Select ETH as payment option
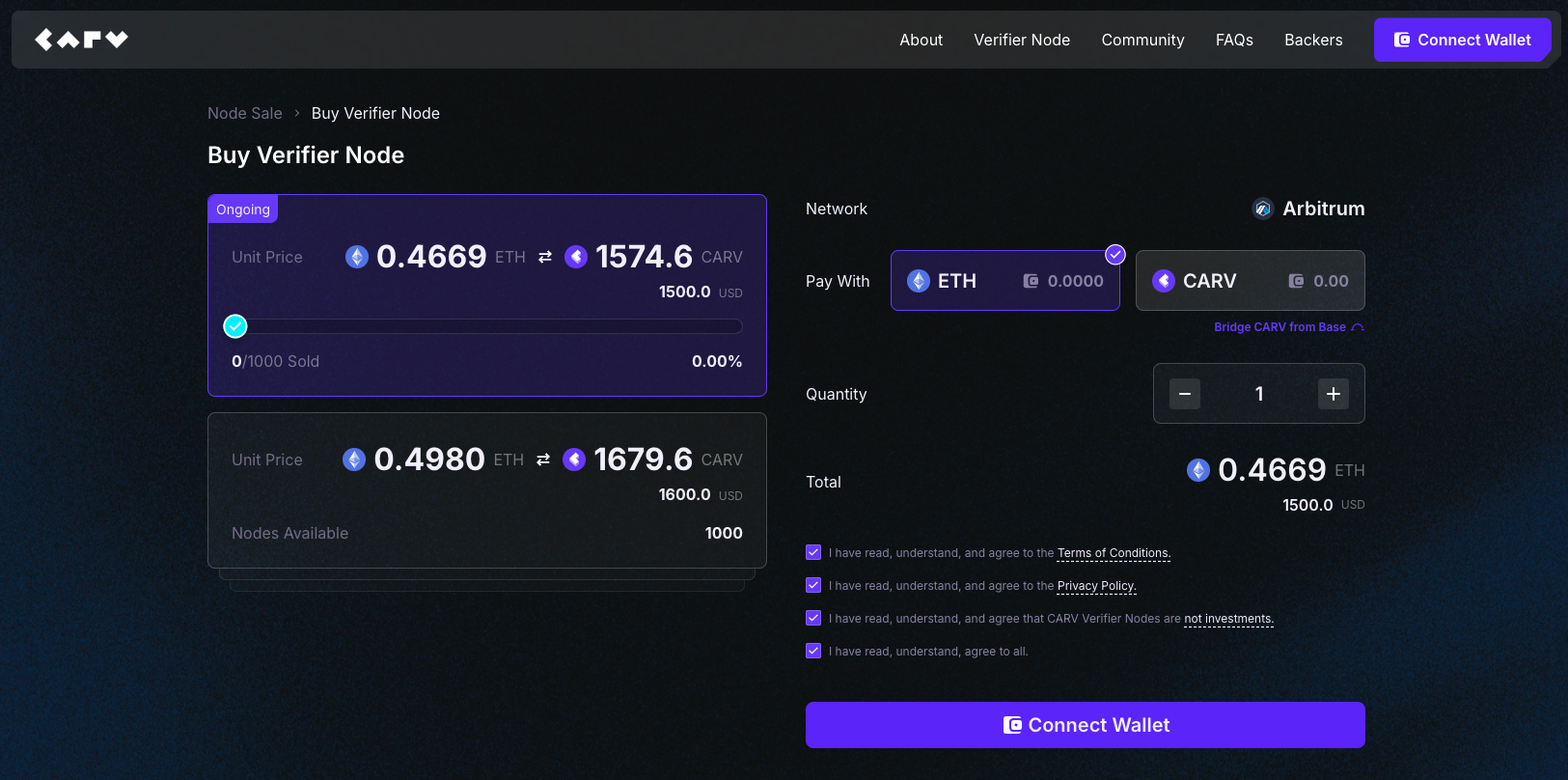This screenshot has height=780, width=1568. (x=1004, y=280)
